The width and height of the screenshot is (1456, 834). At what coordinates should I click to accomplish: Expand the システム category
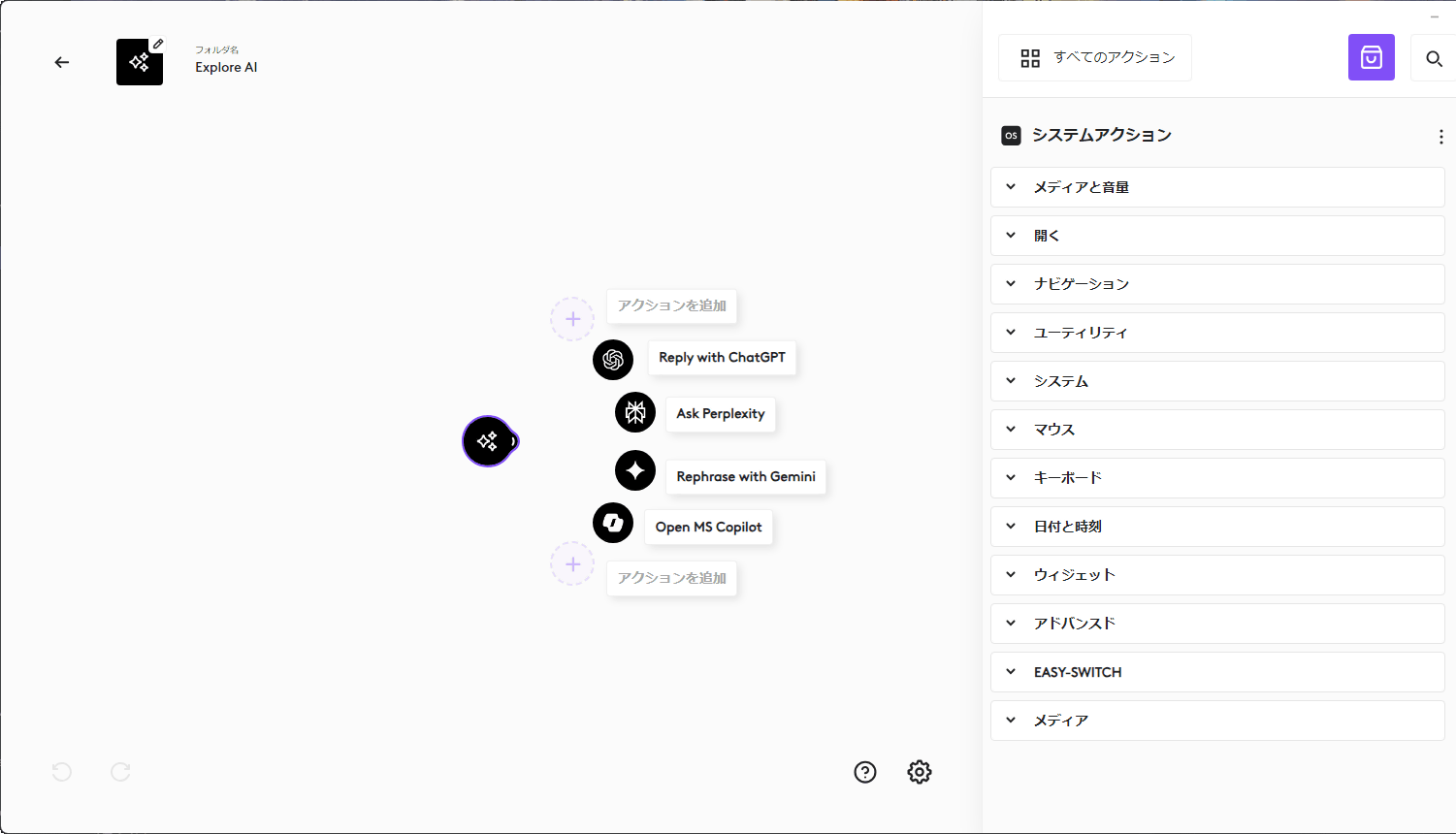1217,381
